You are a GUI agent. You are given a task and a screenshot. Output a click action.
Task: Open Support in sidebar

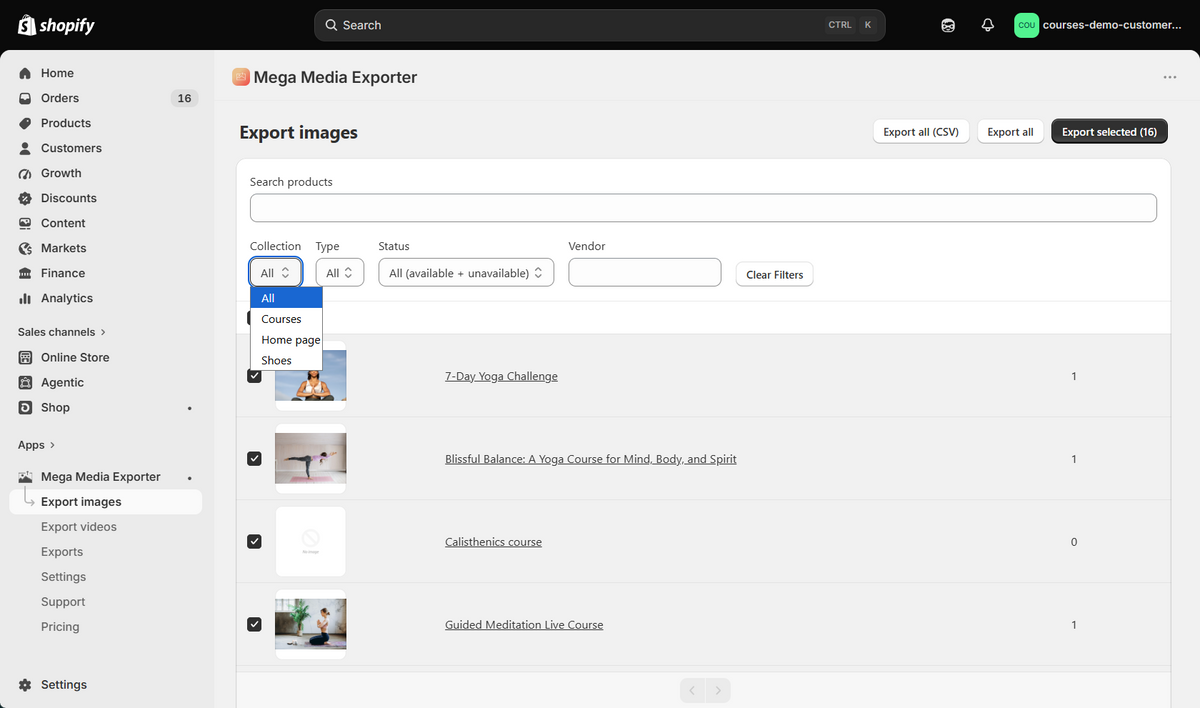[63, 602]
